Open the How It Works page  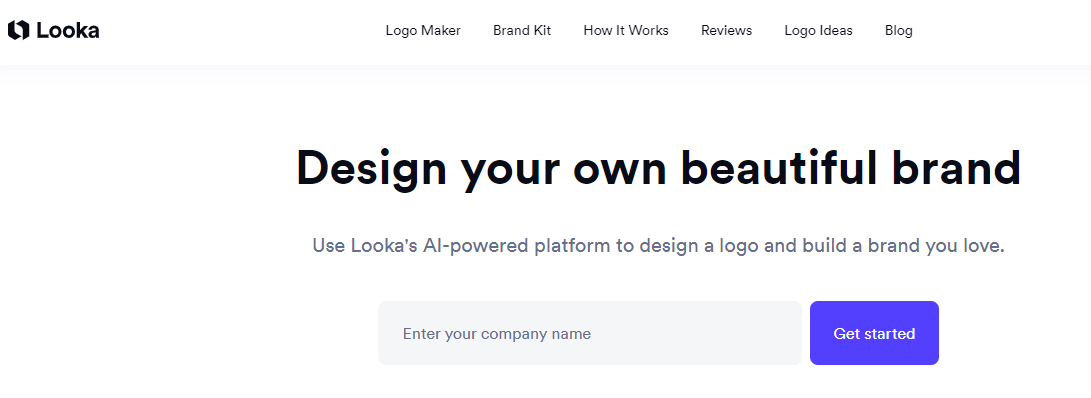tap(626, 31)
